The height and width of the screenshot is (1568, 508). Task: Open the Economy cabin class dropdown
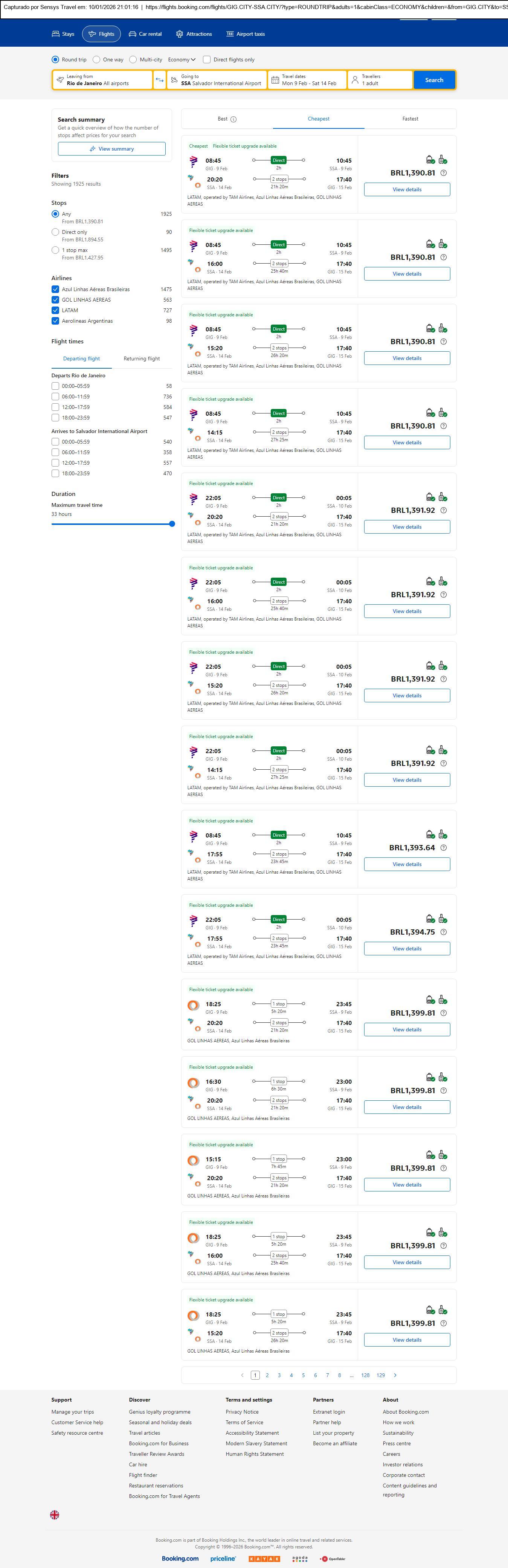click(182, 59)
